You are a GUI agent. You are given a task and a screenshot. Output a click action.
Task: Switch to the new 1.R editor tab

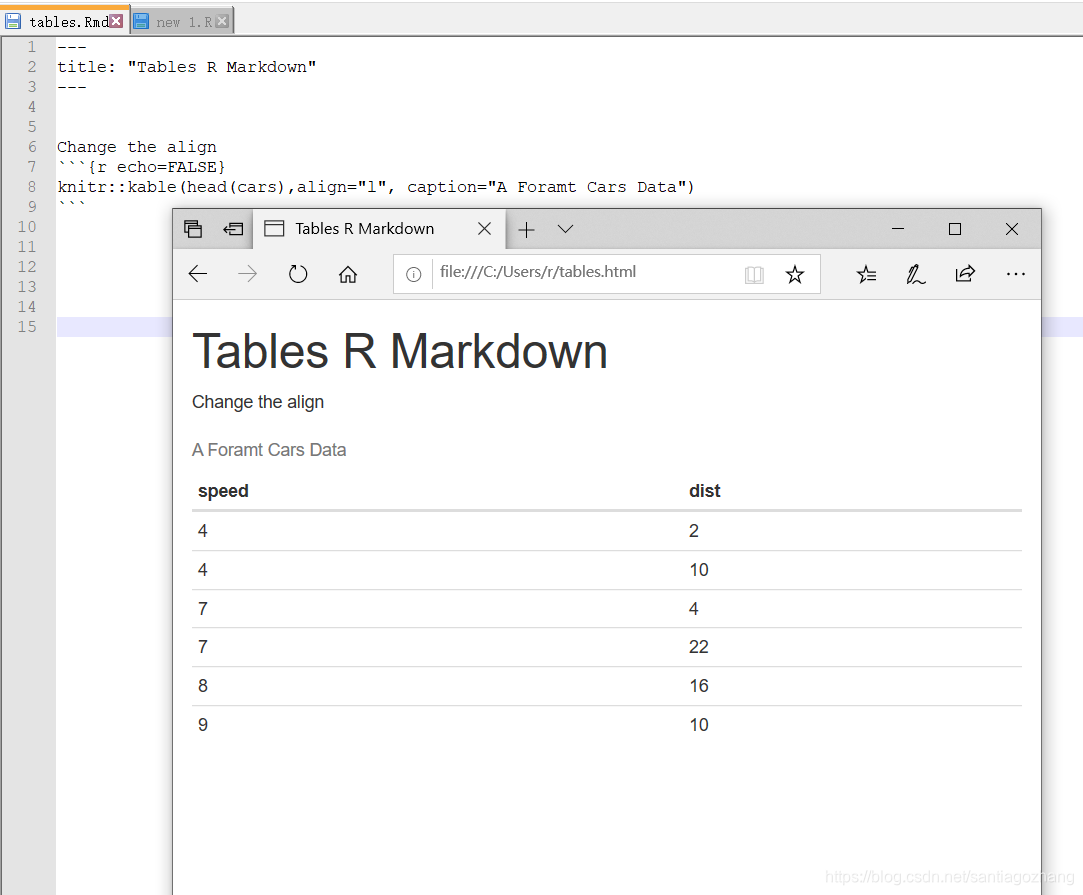pyautogui.click(x=182, y=21)
